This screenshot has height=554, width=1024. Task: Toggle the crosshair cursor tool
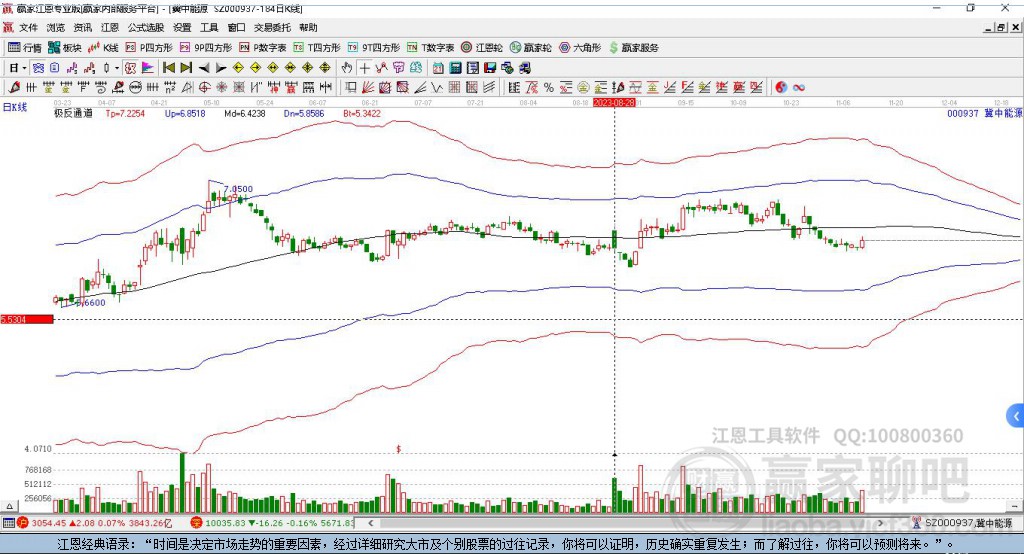pos(364,68)
